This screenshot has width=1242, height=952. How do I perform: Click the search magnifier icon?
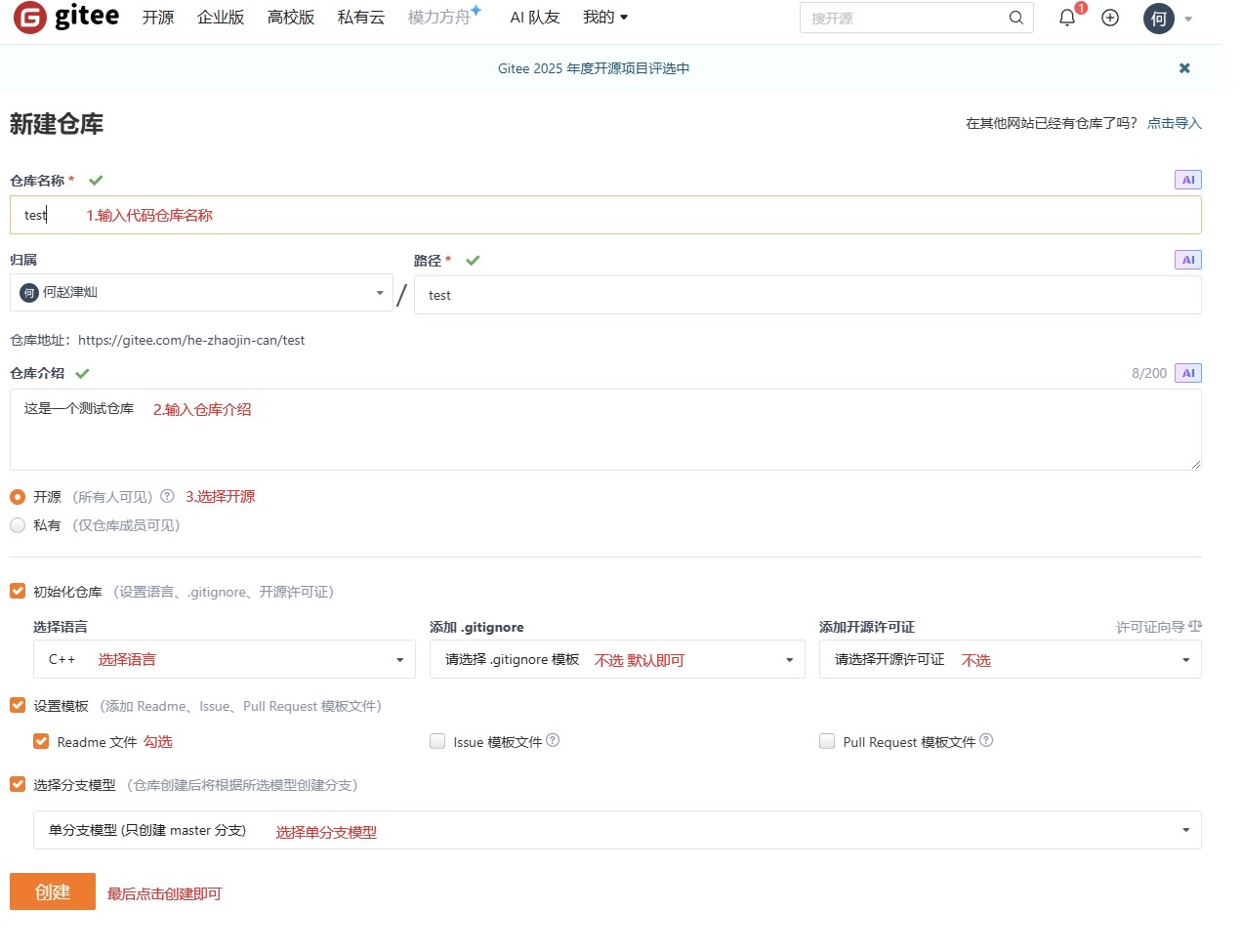[x=1015, y=18]
